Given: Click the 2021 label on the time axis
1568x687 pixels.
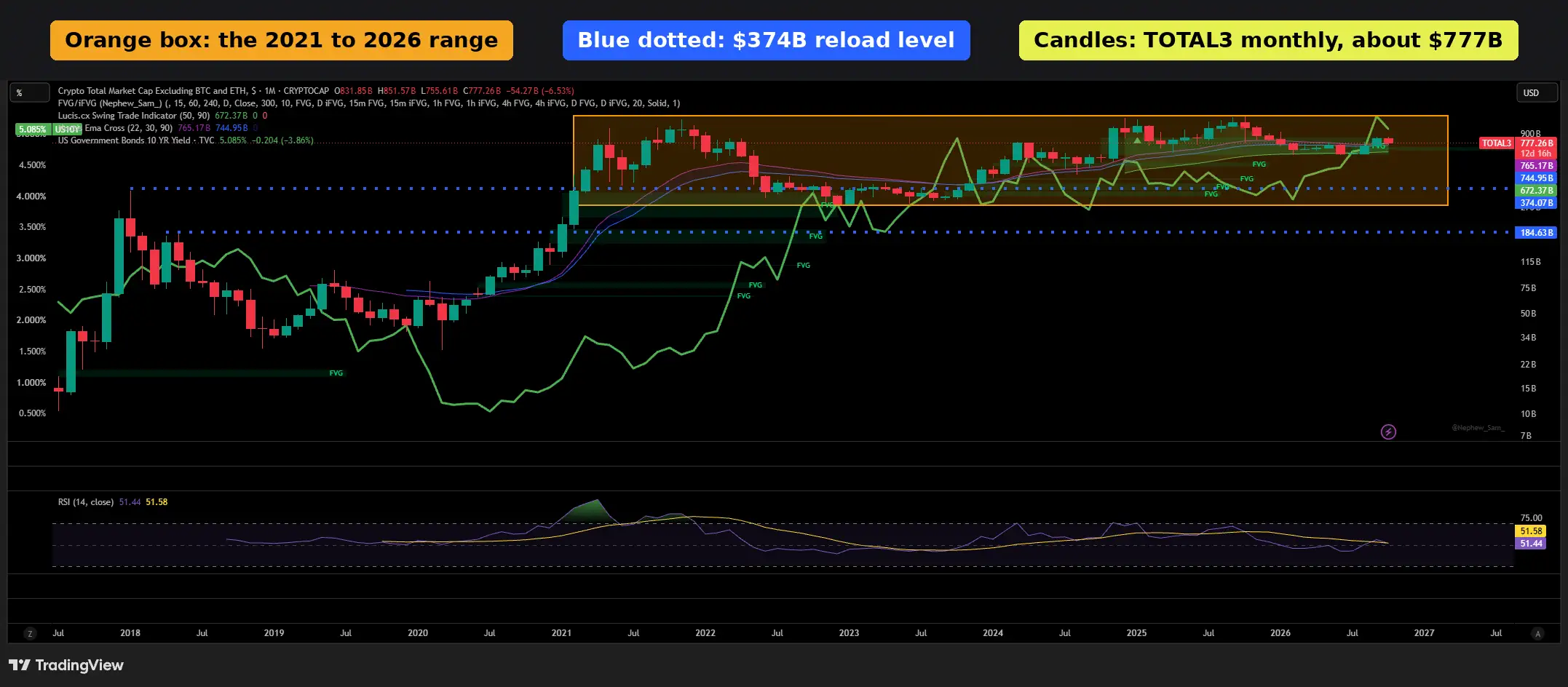Looking at the screenshot, I should [x=561, y=633].
